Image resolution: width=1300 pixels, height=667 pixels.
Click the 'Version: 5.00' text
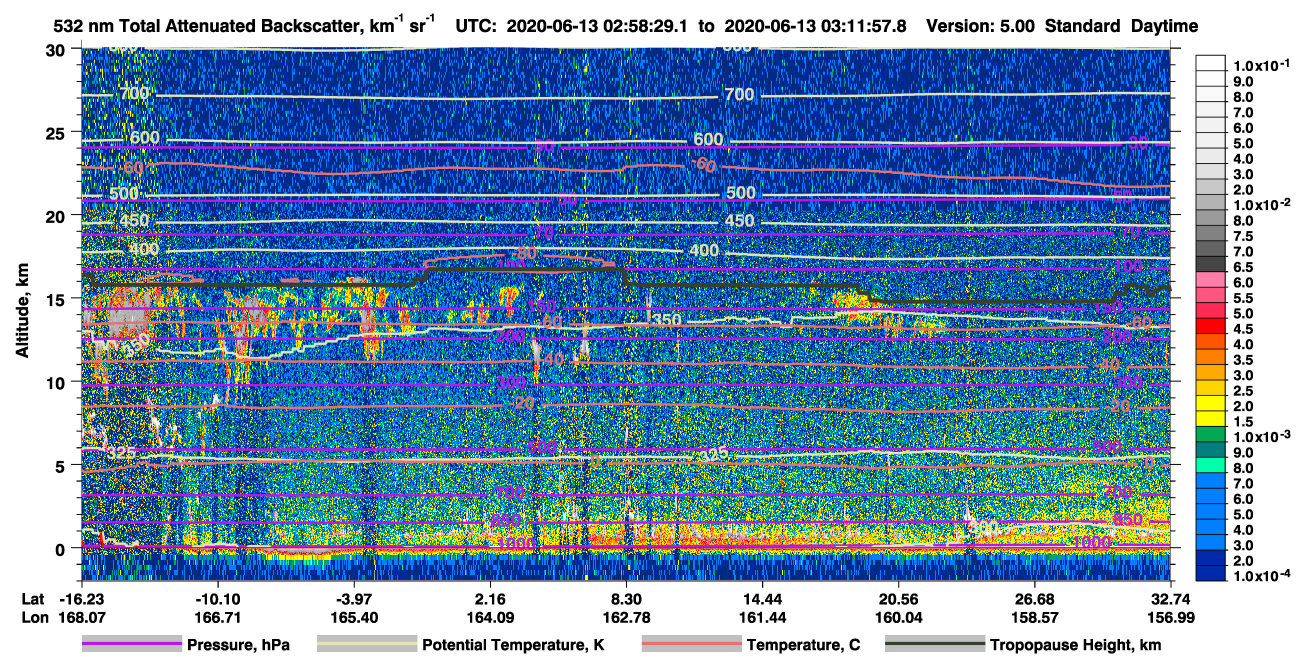click(x=981, y=25)
